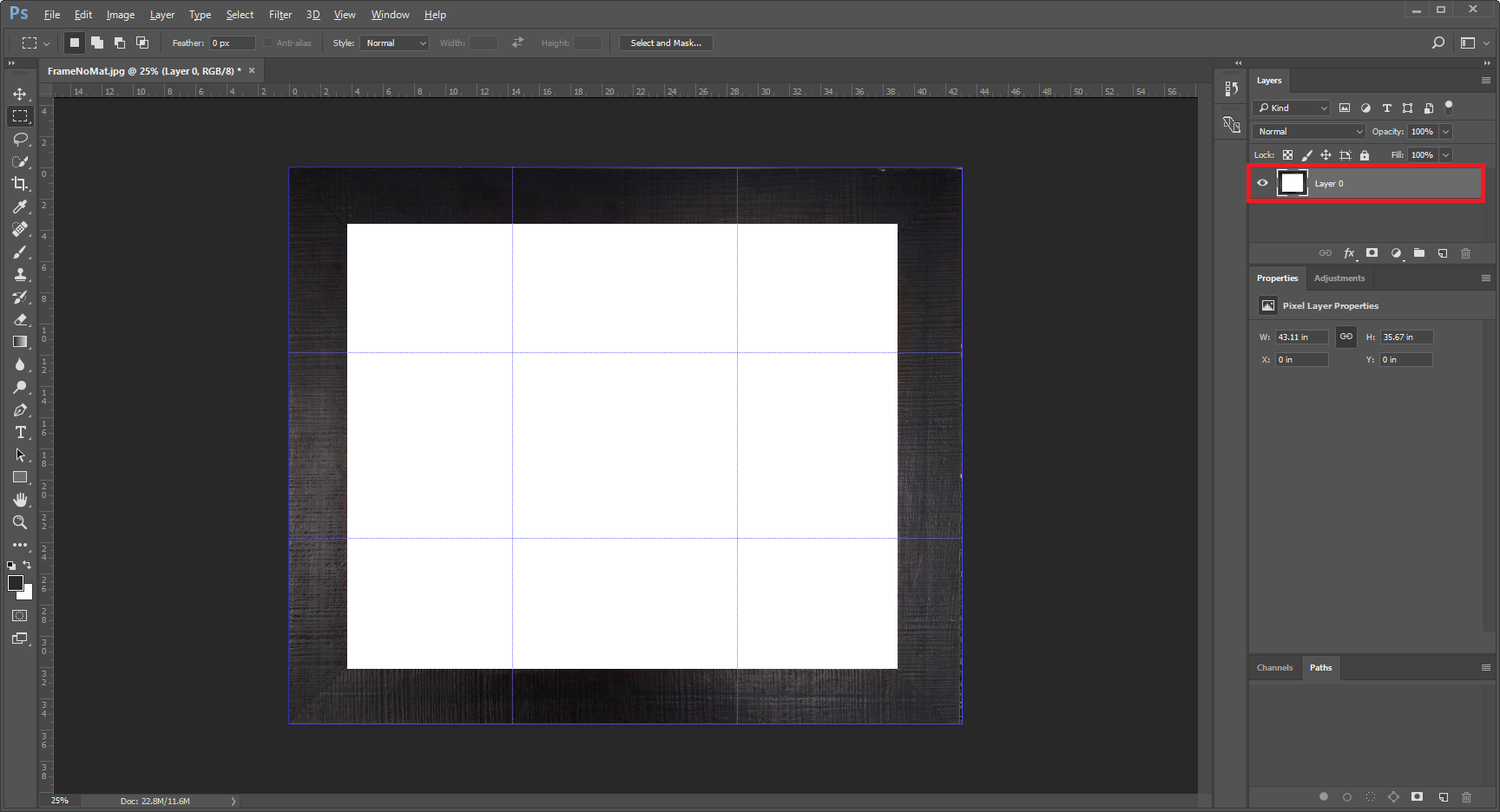Toggle visibility of Layer 0
The image size is (1500, 812).
(x=1263, y=183)
